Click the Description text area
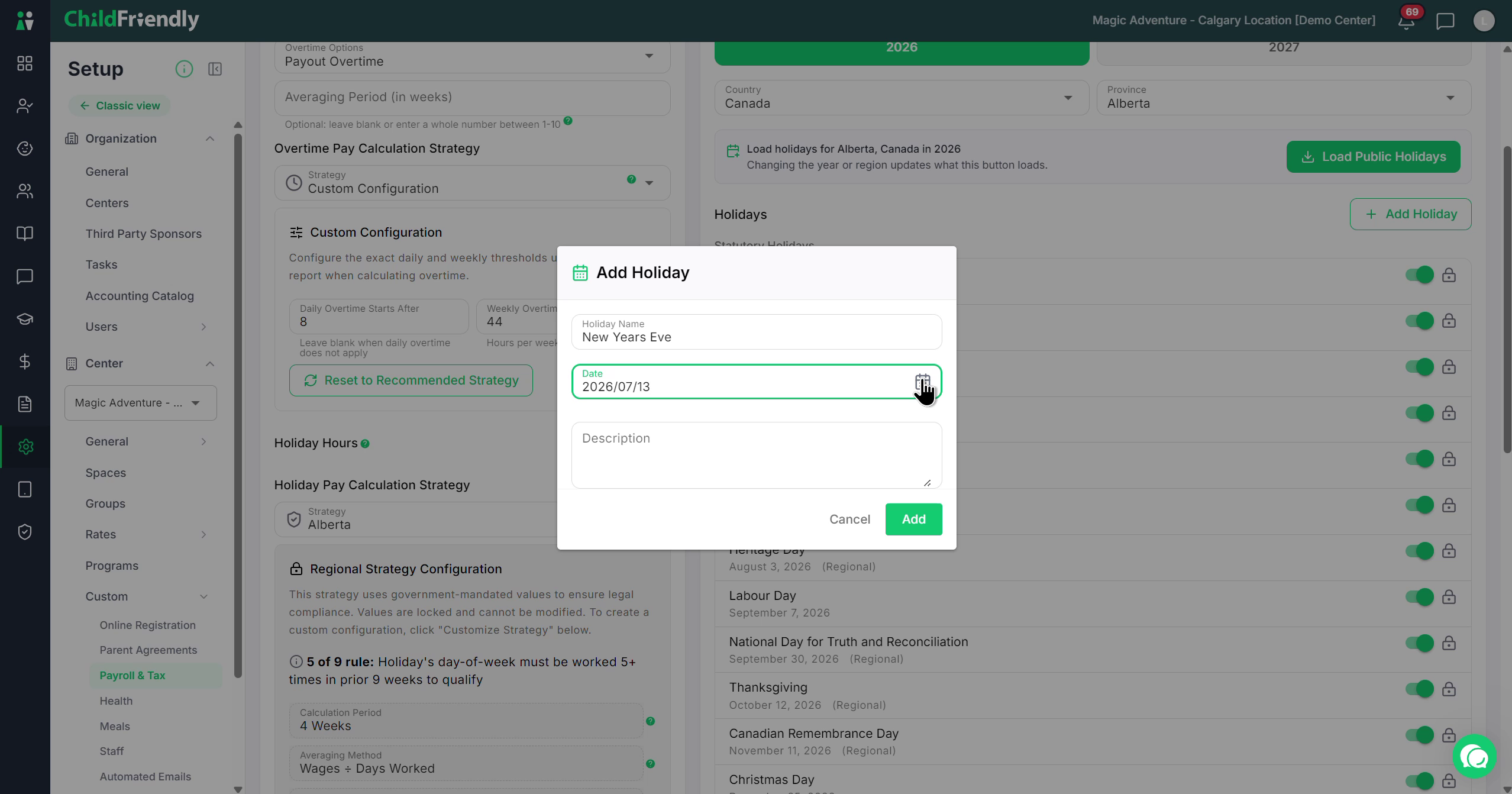The height and width of the screenshot is (794, 1512). (x=757, y=455)
